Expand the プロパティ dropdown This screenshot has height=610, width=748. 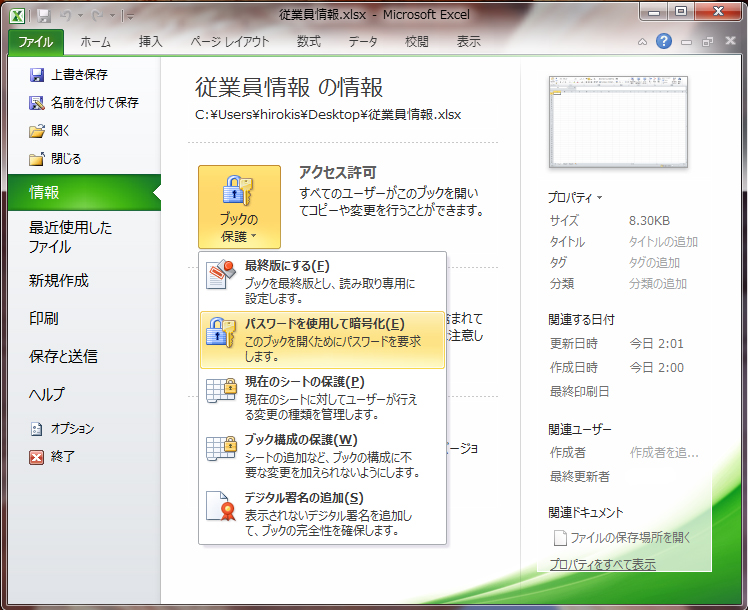coord(575,197)
